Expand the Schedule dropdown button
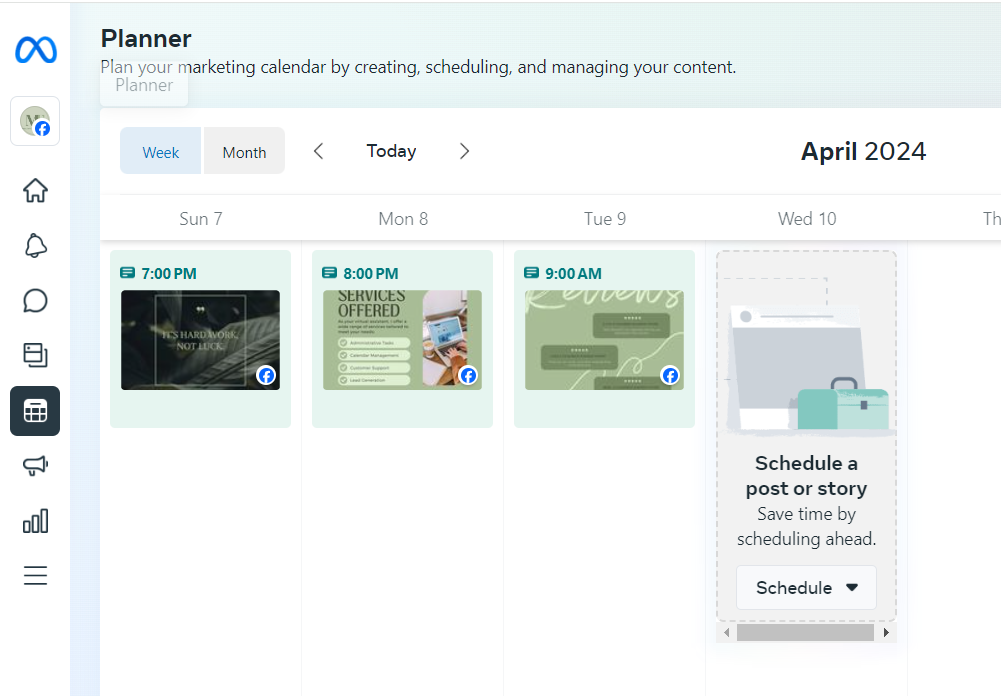This screenshot has height=696, width=1001. tap(806, 587)
